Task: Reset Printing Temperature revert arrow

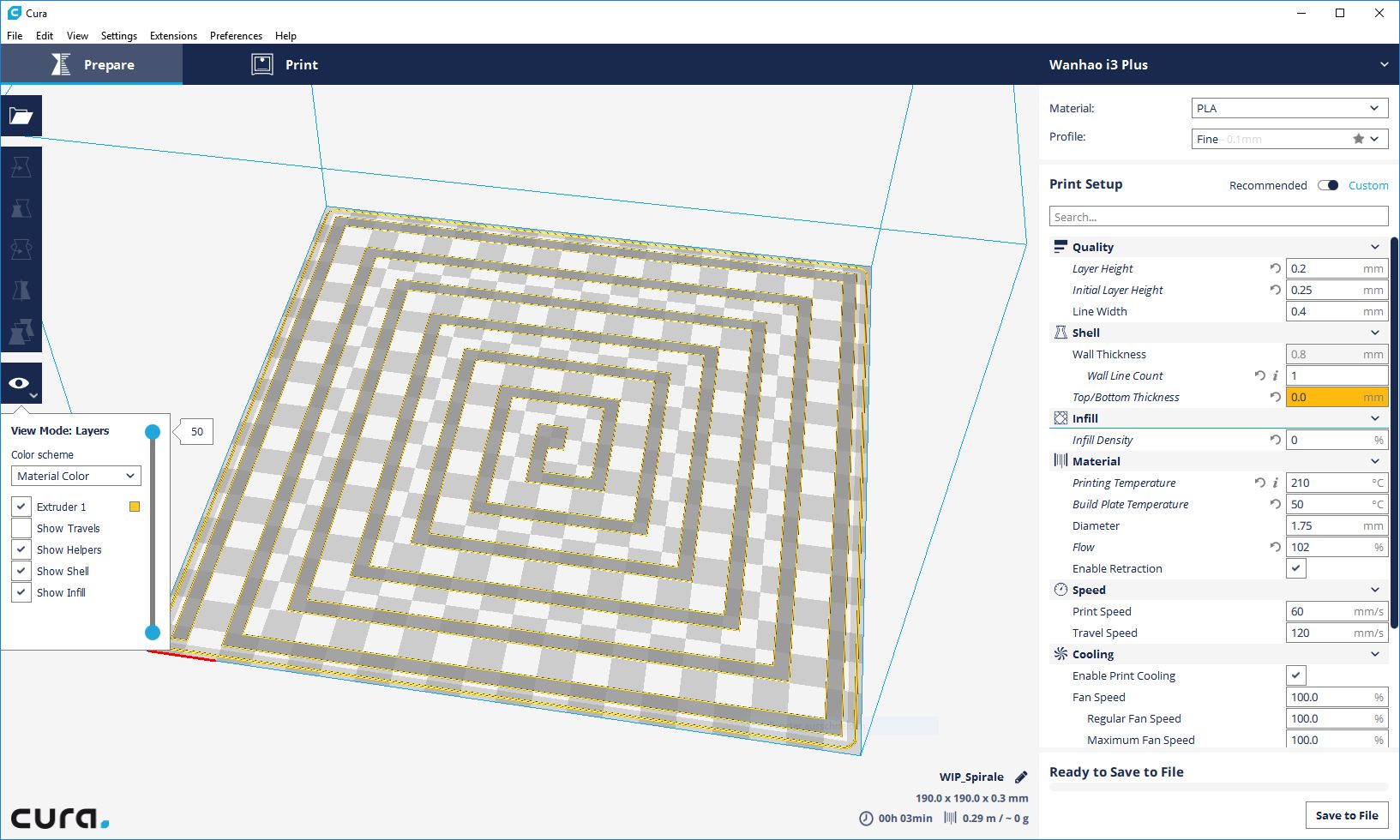Action: (x=1259, y=483)
